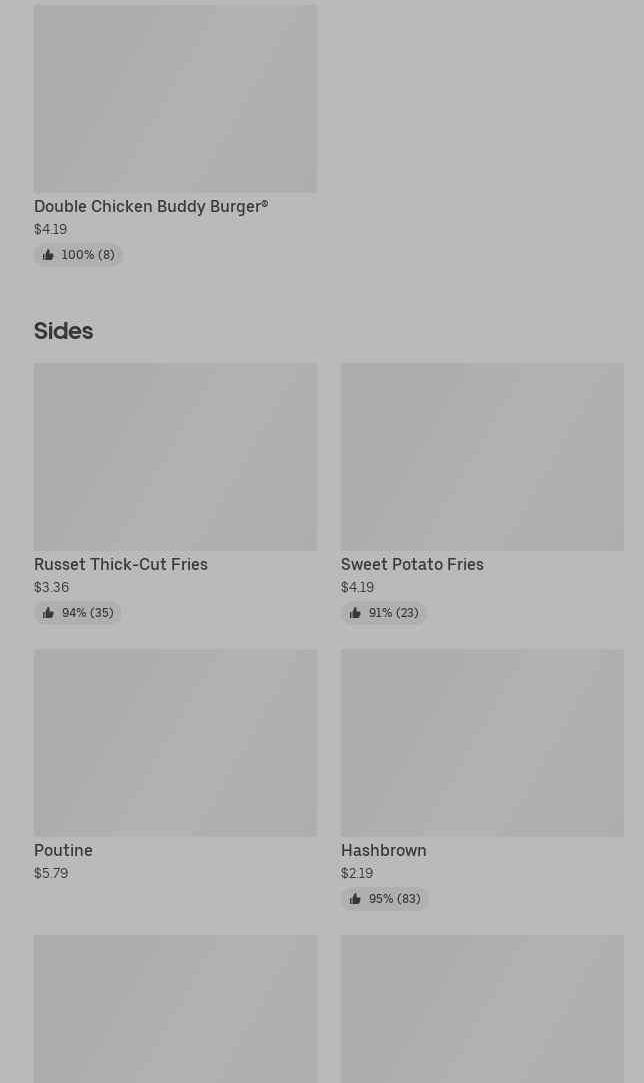Select the Poutine item title
Viewport: 644px width, 1083px height.
(x=64, y=850)
